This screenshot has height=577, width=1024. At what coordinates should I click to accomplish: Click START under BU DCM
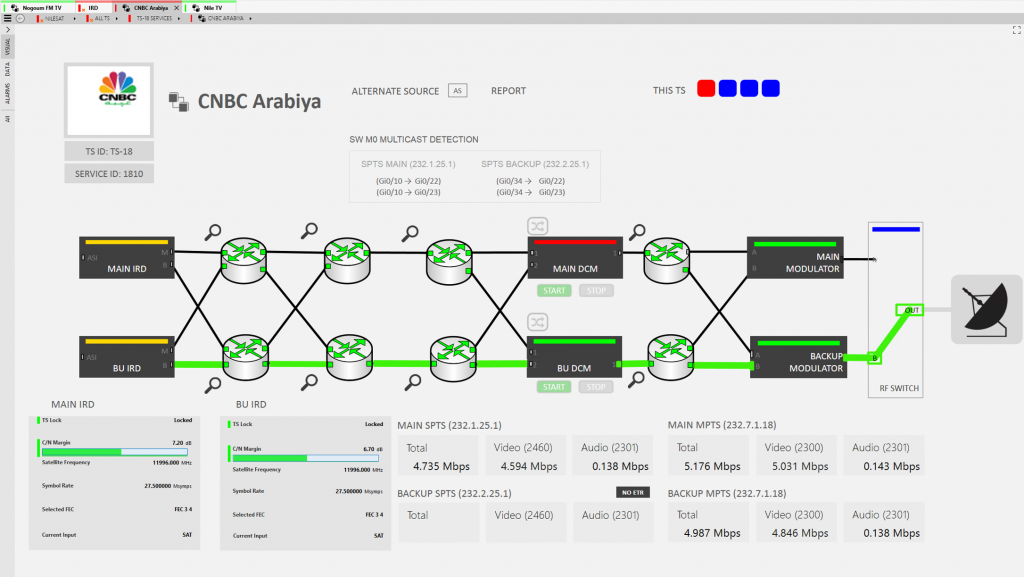[x=554, y=387]
